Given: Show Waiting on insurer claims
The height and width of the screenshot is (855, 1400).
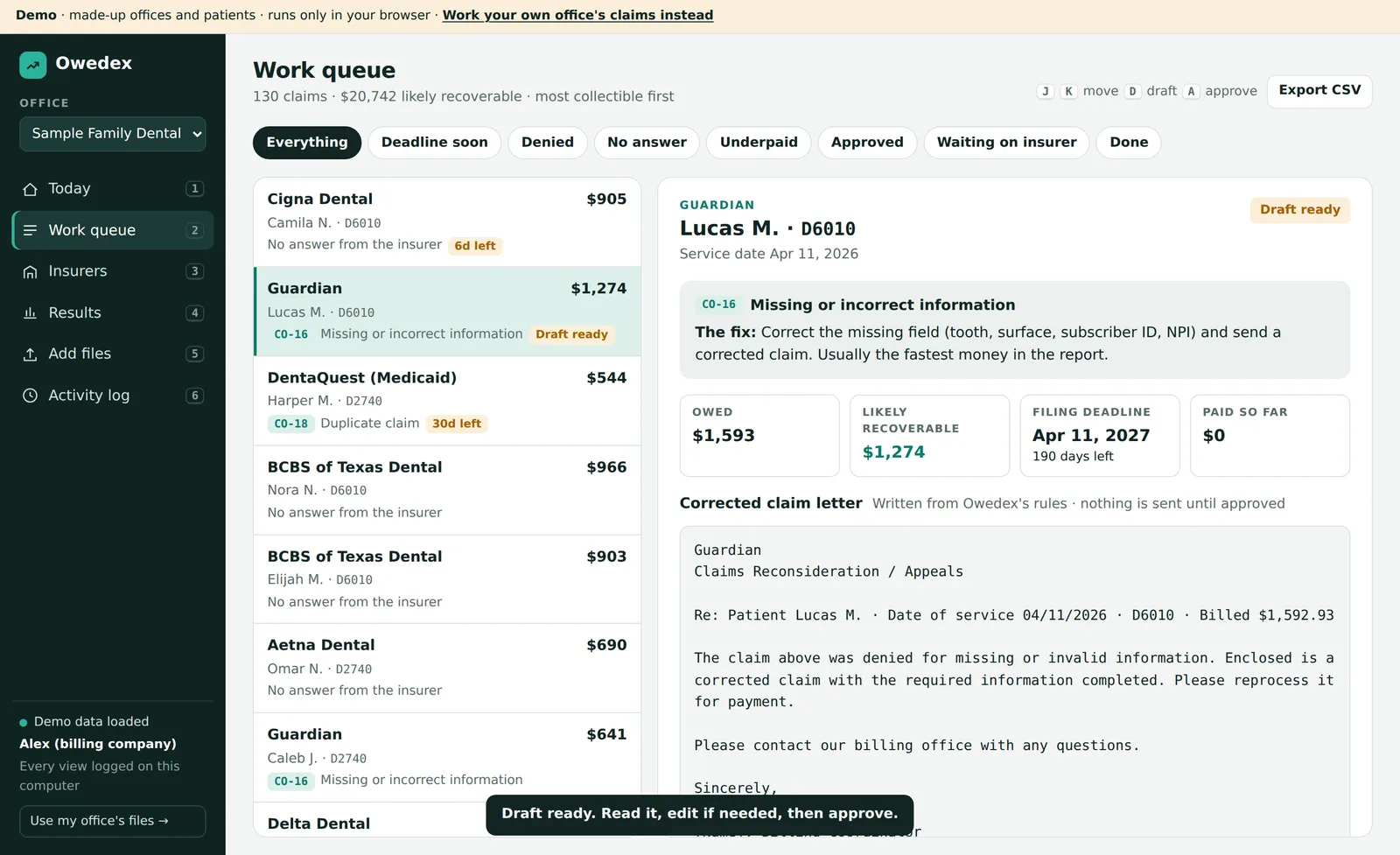Looking at the screenshot, I should (x=1007, y=143).
